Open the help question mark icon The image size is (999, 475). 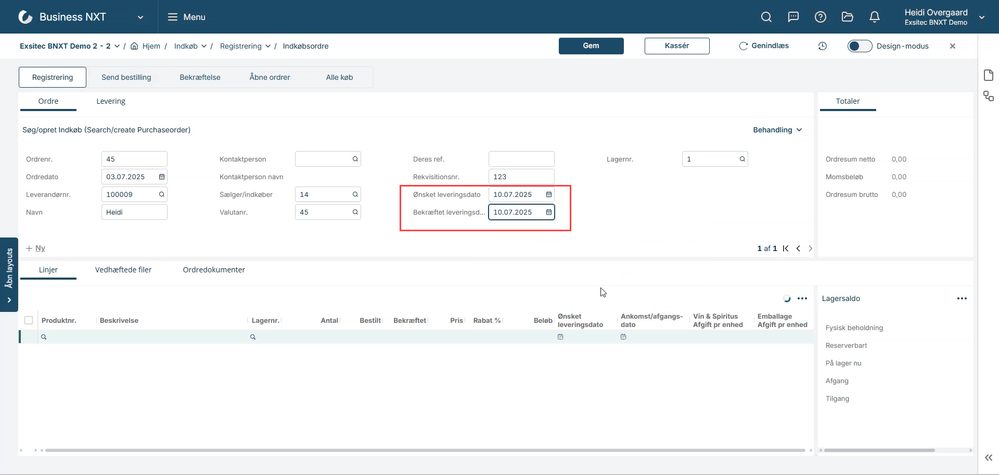point(821,17)
